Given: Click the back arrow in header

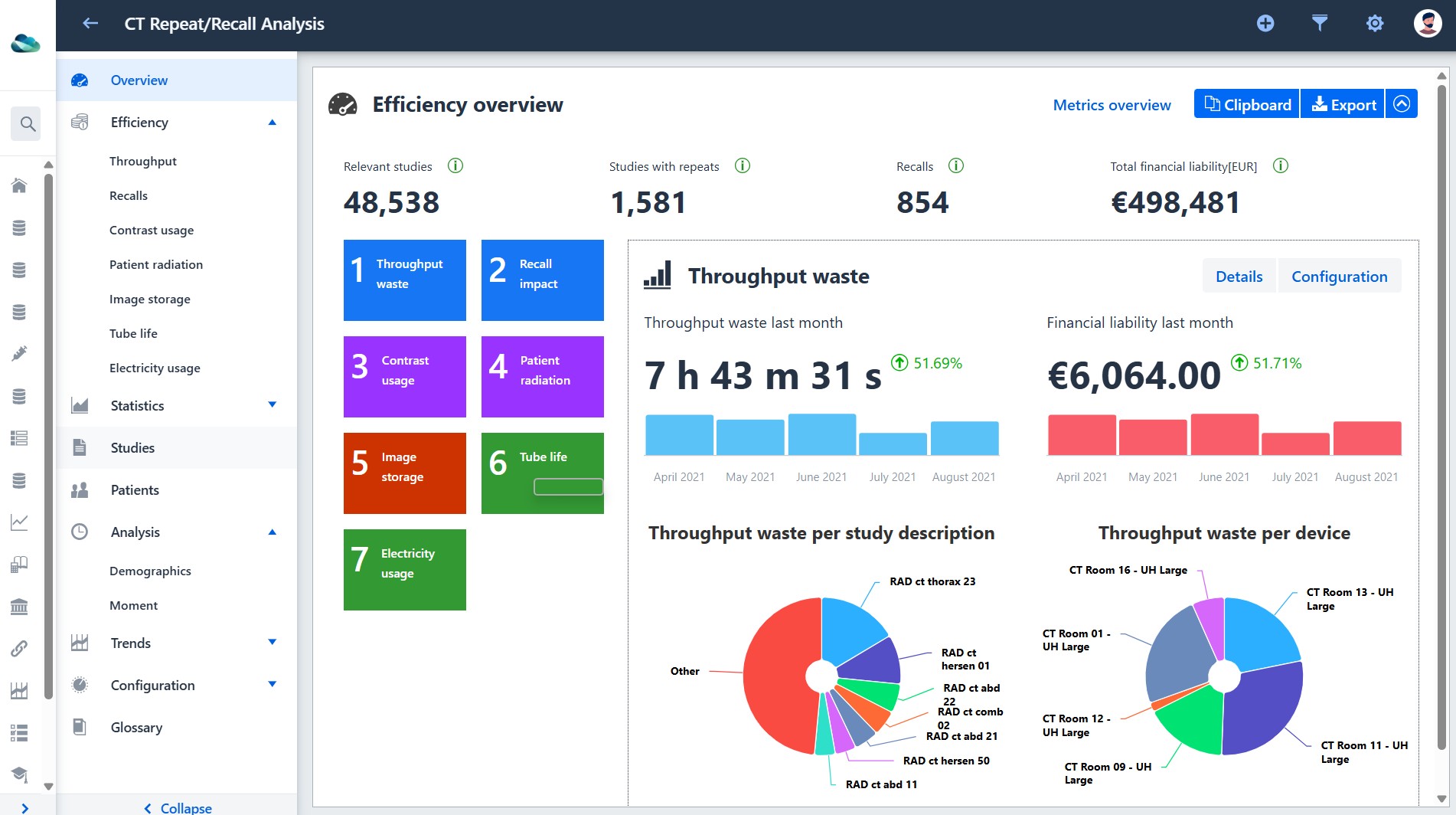Looking at the screenshot, I should coord(90,24).
